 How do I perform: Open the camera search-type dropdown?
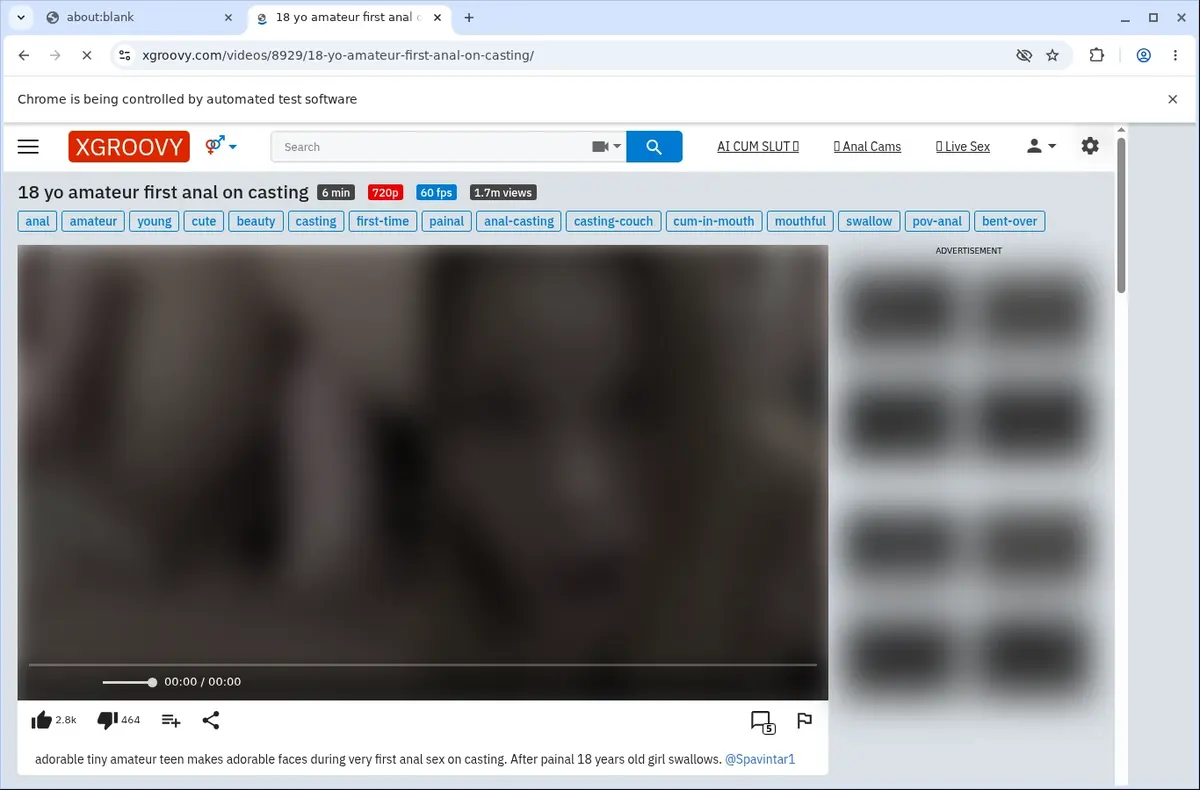607,147
